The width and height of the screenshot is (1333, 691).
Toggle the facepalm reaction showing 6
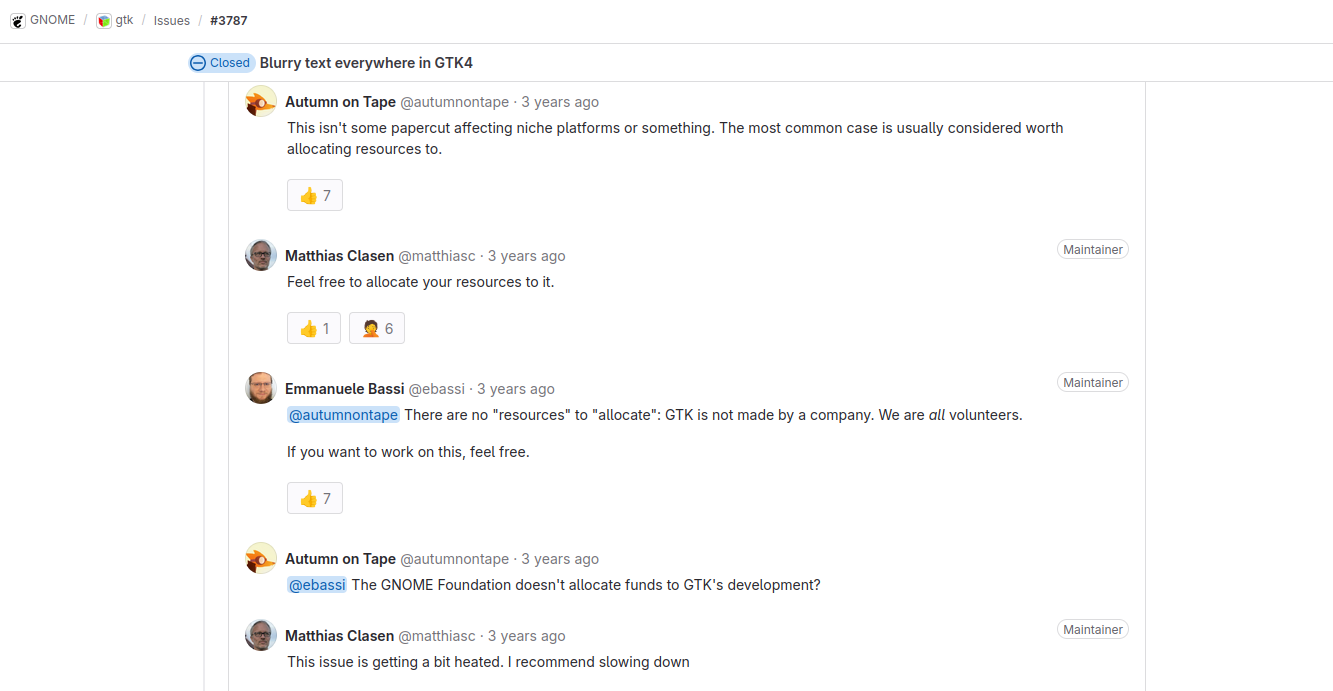pos(377,328)
